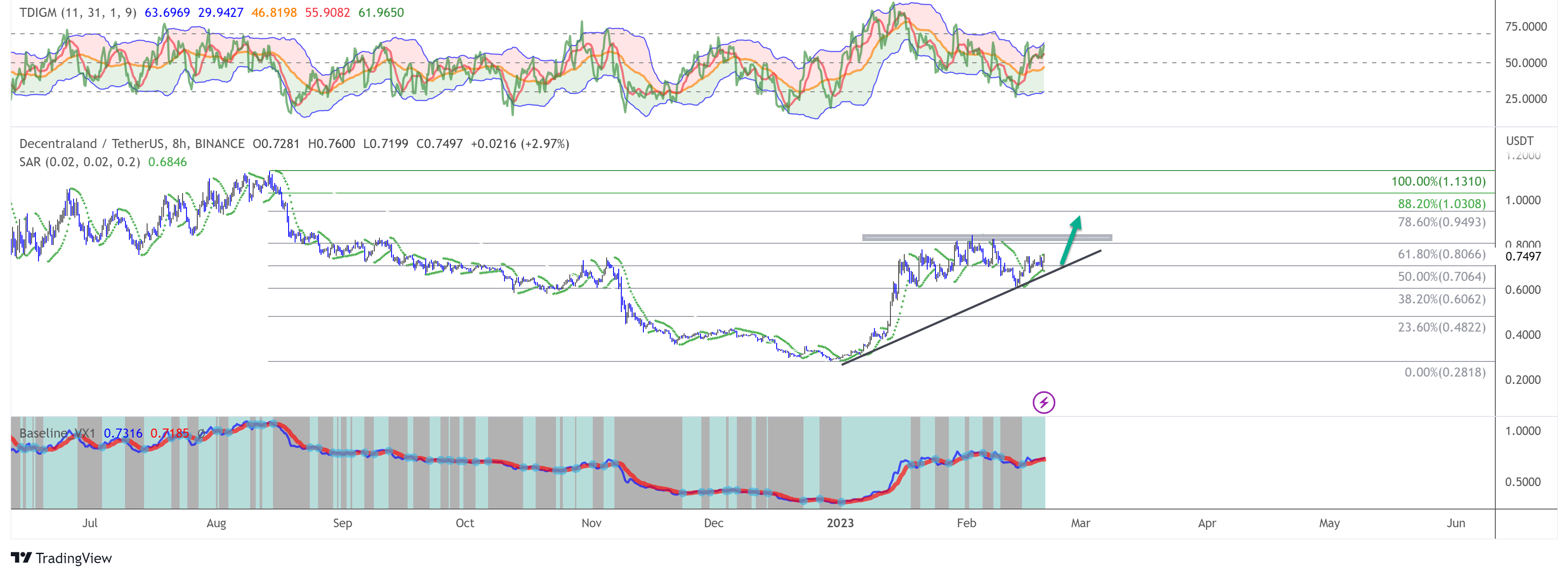1568x577 pixels.
Task: Select the 0.00%(0.2818) Fibonacci level label
Action: point(1445,373)
